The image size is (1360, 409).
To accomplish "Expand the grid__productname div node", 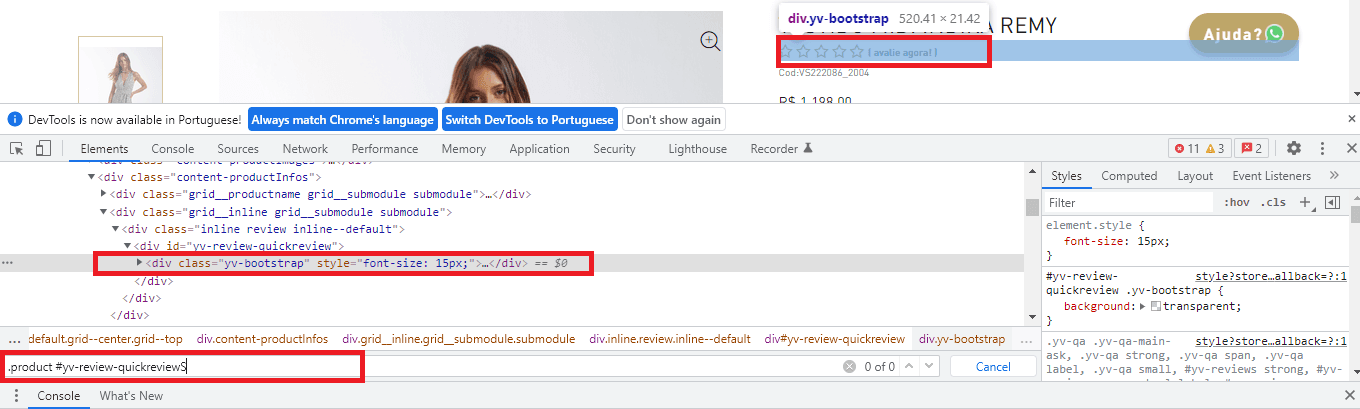I will (x=104, y=194).
